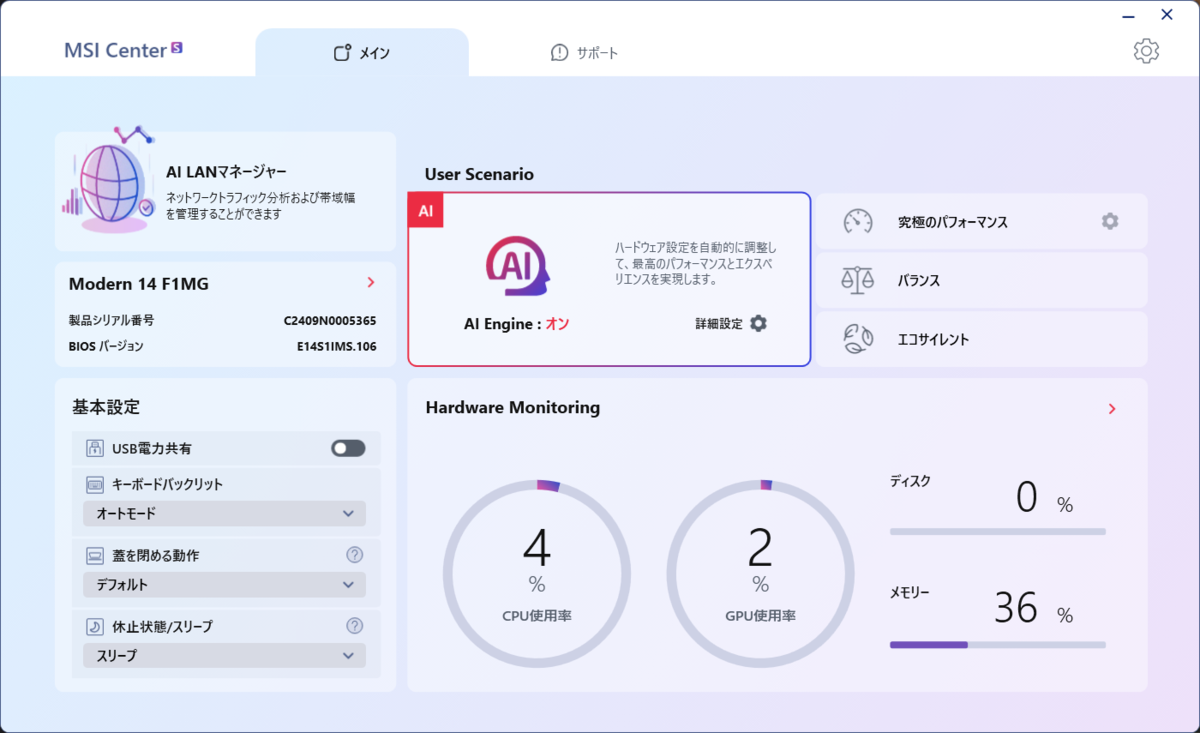Click the メイン tab icon
The width and height of the screenshot is (1200, 733).
click(x=342, y=53)
